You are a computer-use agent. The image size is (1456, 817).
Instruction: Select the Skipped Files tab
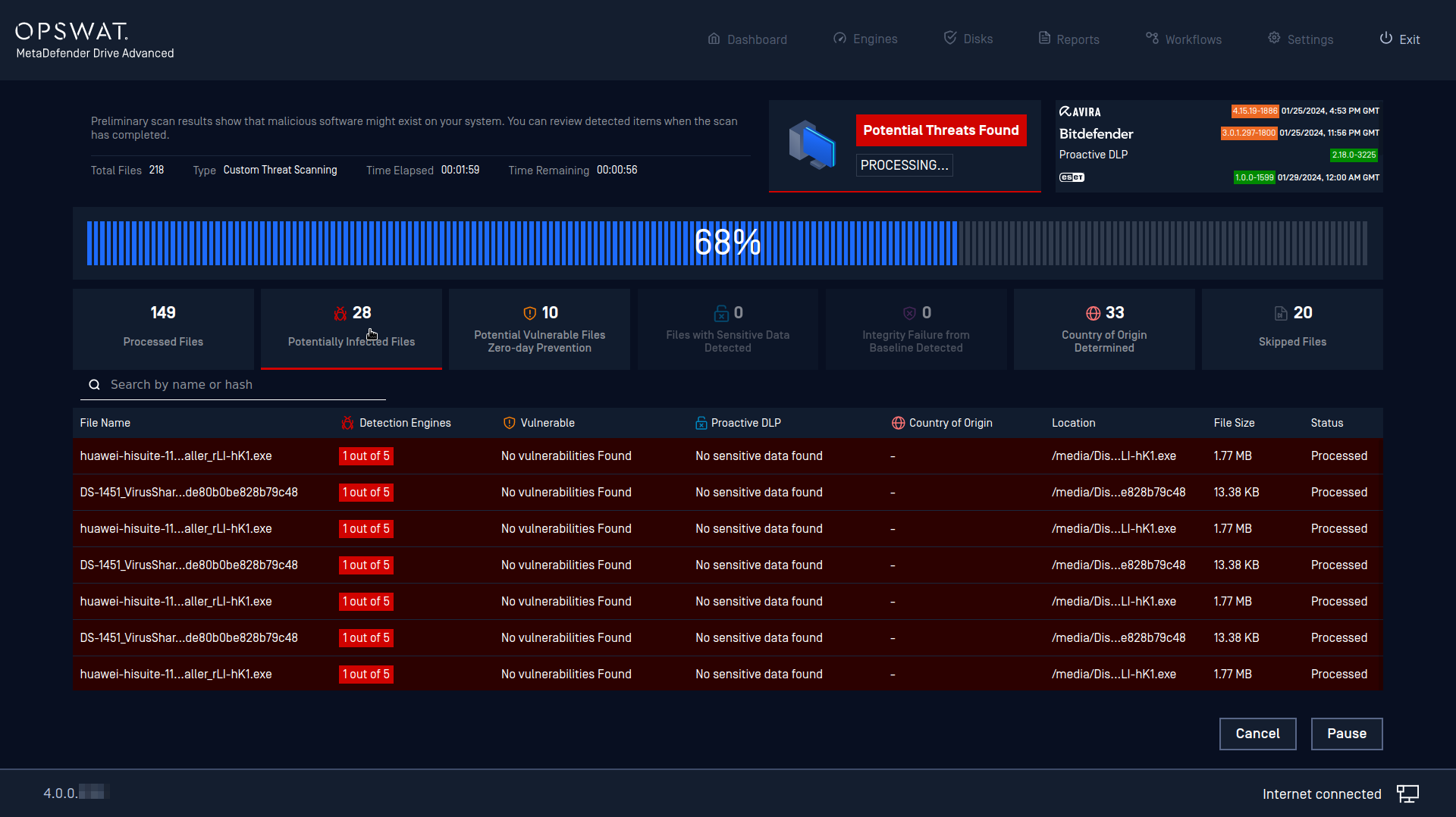1292,329
